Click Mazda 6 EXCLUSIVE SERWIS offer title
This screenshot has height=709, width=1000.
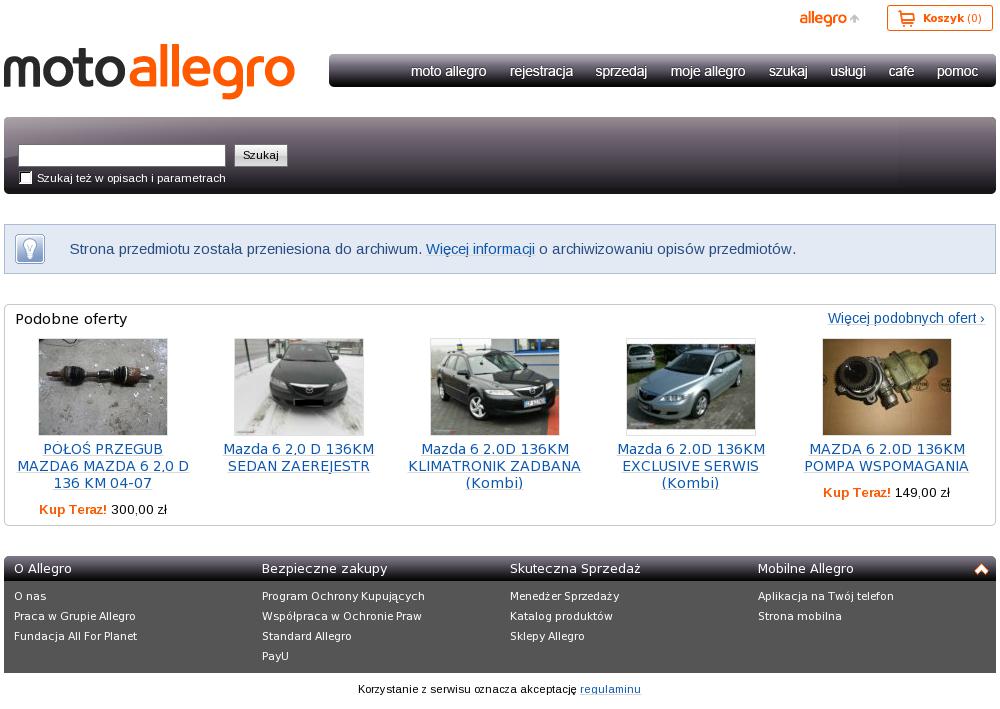tap(691, 466)
